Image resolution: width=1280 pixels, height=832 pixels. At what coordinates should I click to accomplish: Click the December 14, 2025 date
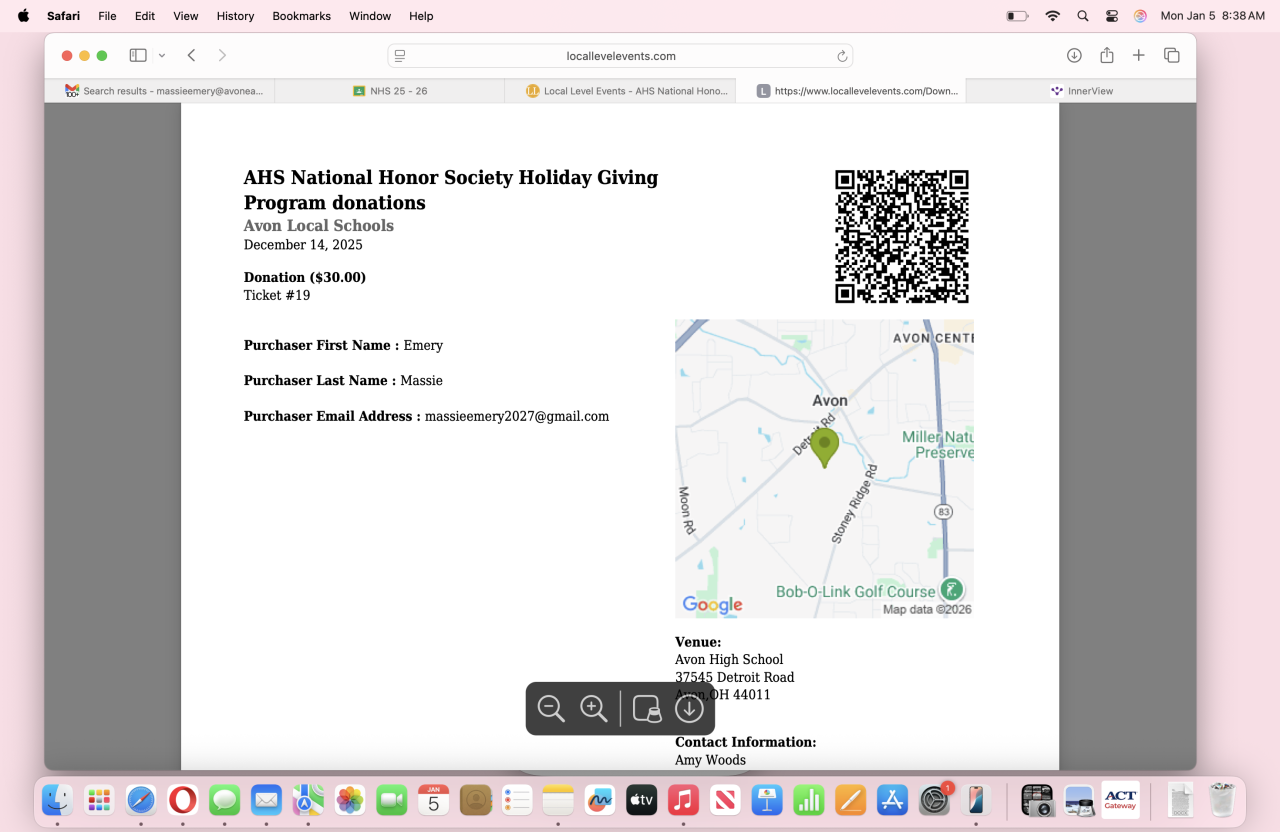tap(303, 245)
